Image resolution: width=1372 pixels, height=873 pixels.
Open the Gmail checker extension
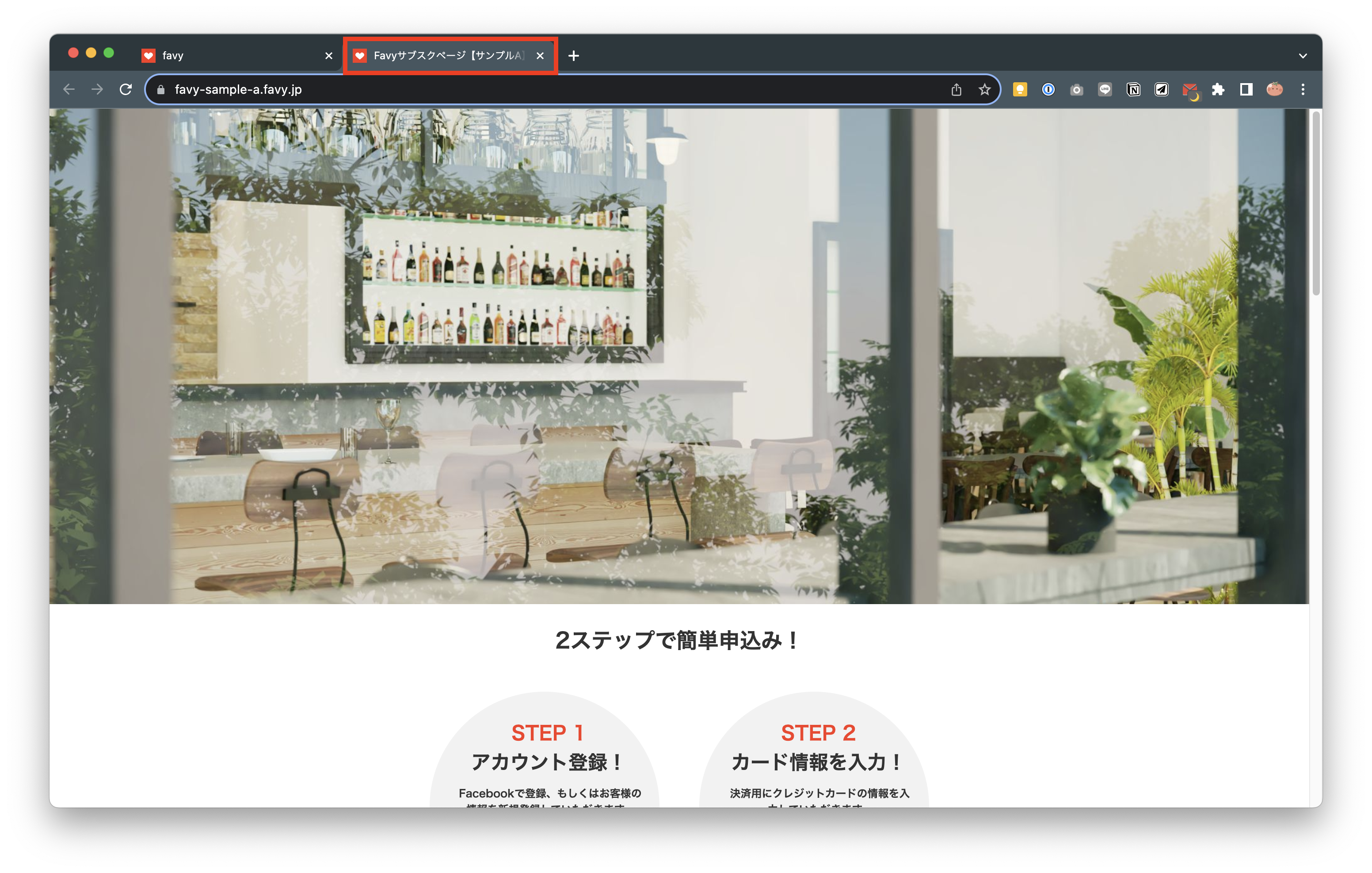1190,91
